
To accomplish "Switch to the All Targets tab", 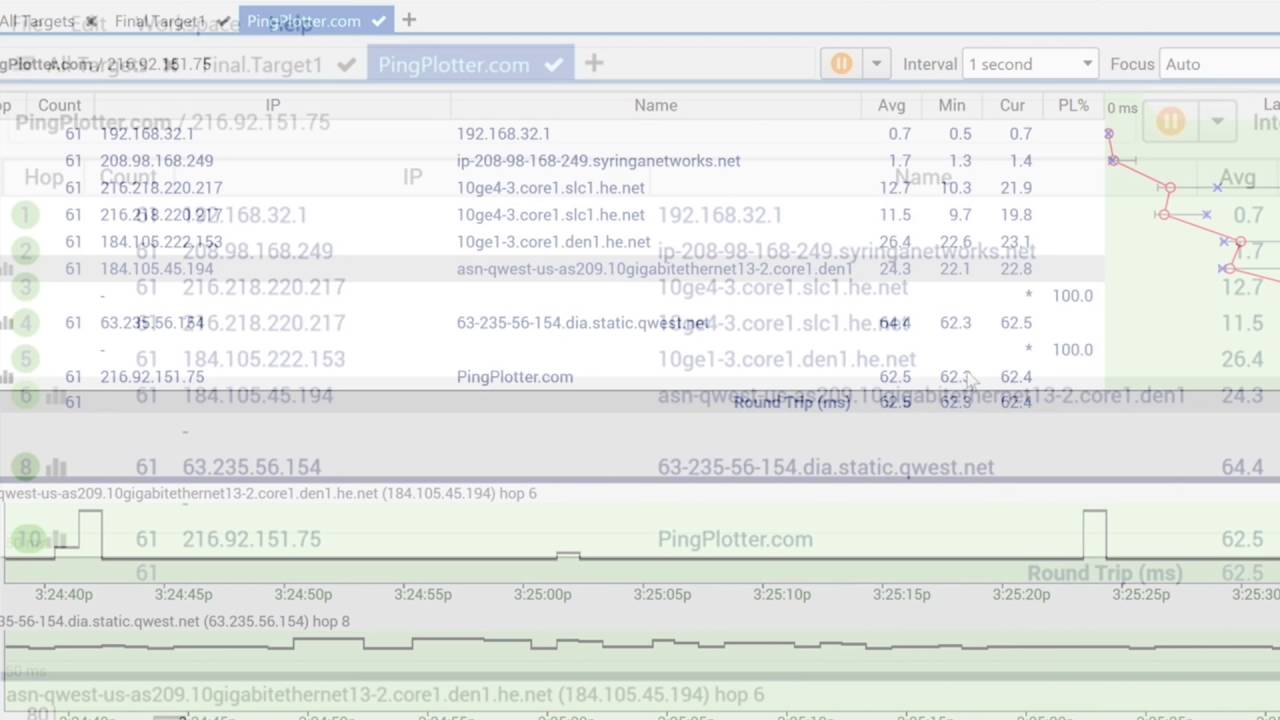I will pos(38,21).
